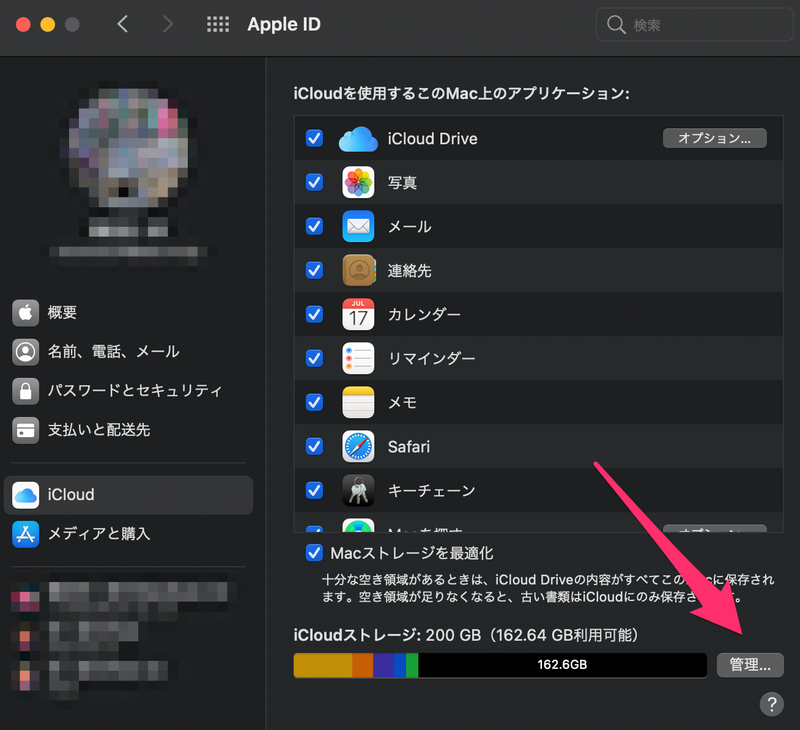The image size is (800, 730).
Task: Go back with the left chevron
Action: pyautogui.click(x=122, y=24)
